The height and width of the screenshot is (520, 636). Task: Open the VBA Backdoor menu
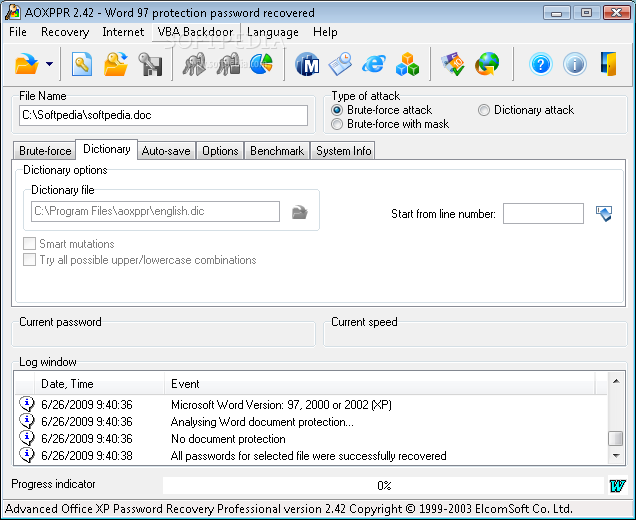point(196,32)
